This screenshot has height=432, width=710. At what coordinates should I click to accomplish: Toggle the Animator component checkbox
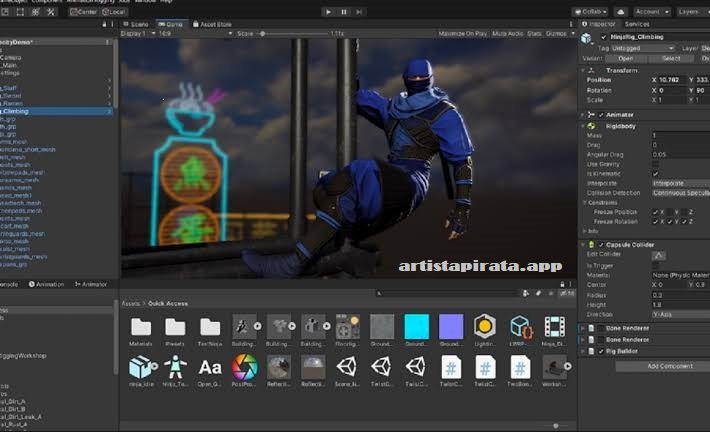[x=601, y=115]
